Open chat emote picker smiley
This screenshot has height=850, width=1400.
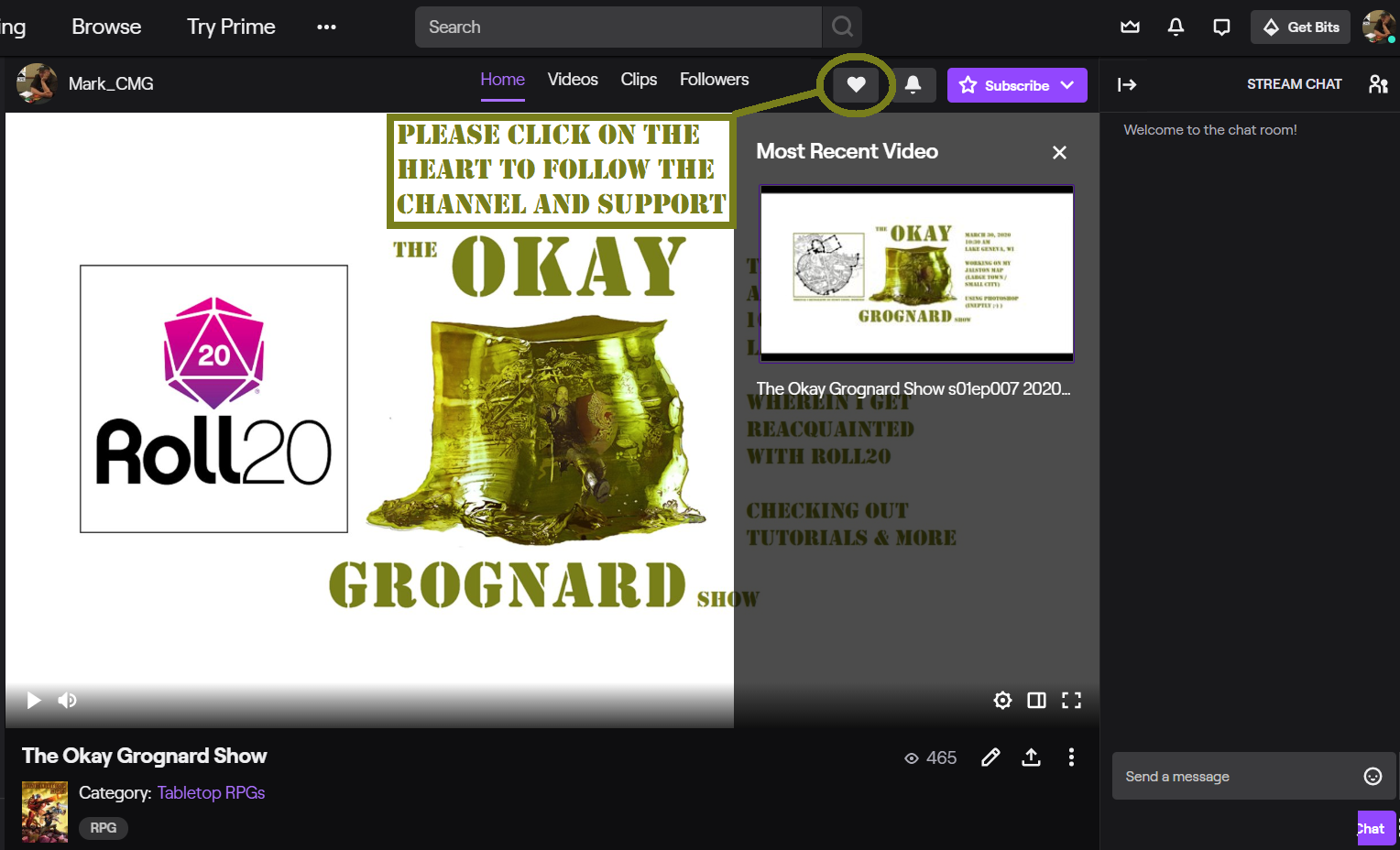coord(1373,777)
